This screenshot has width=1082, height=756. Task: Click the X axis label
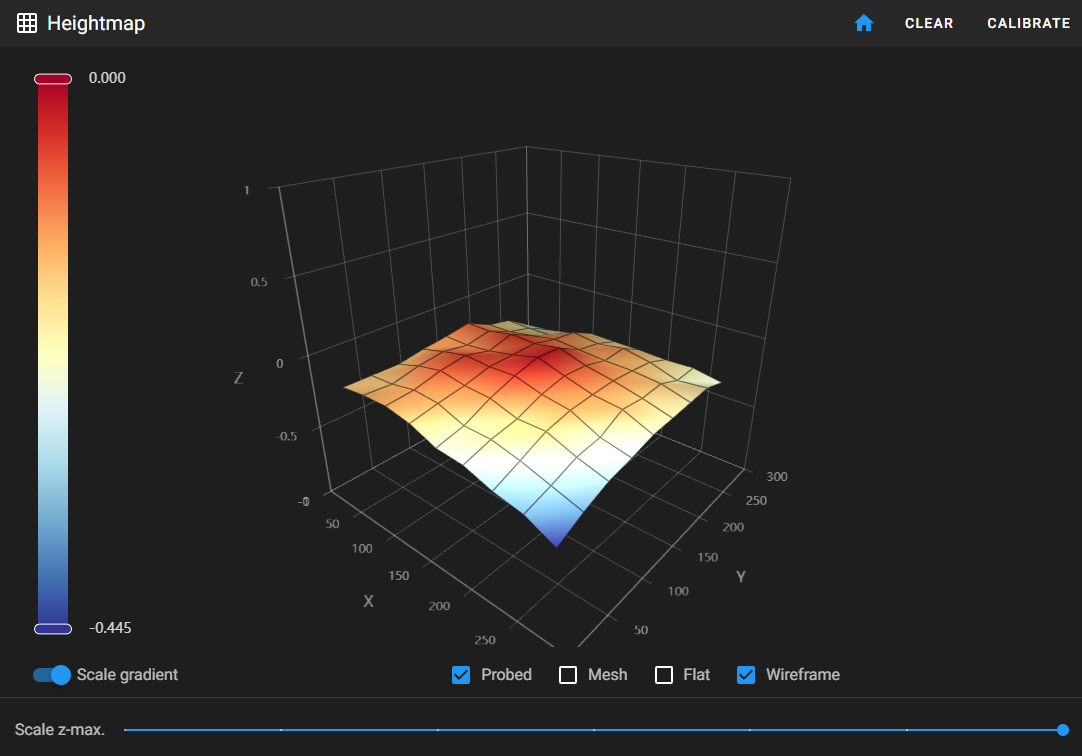[x=368, y=601]
